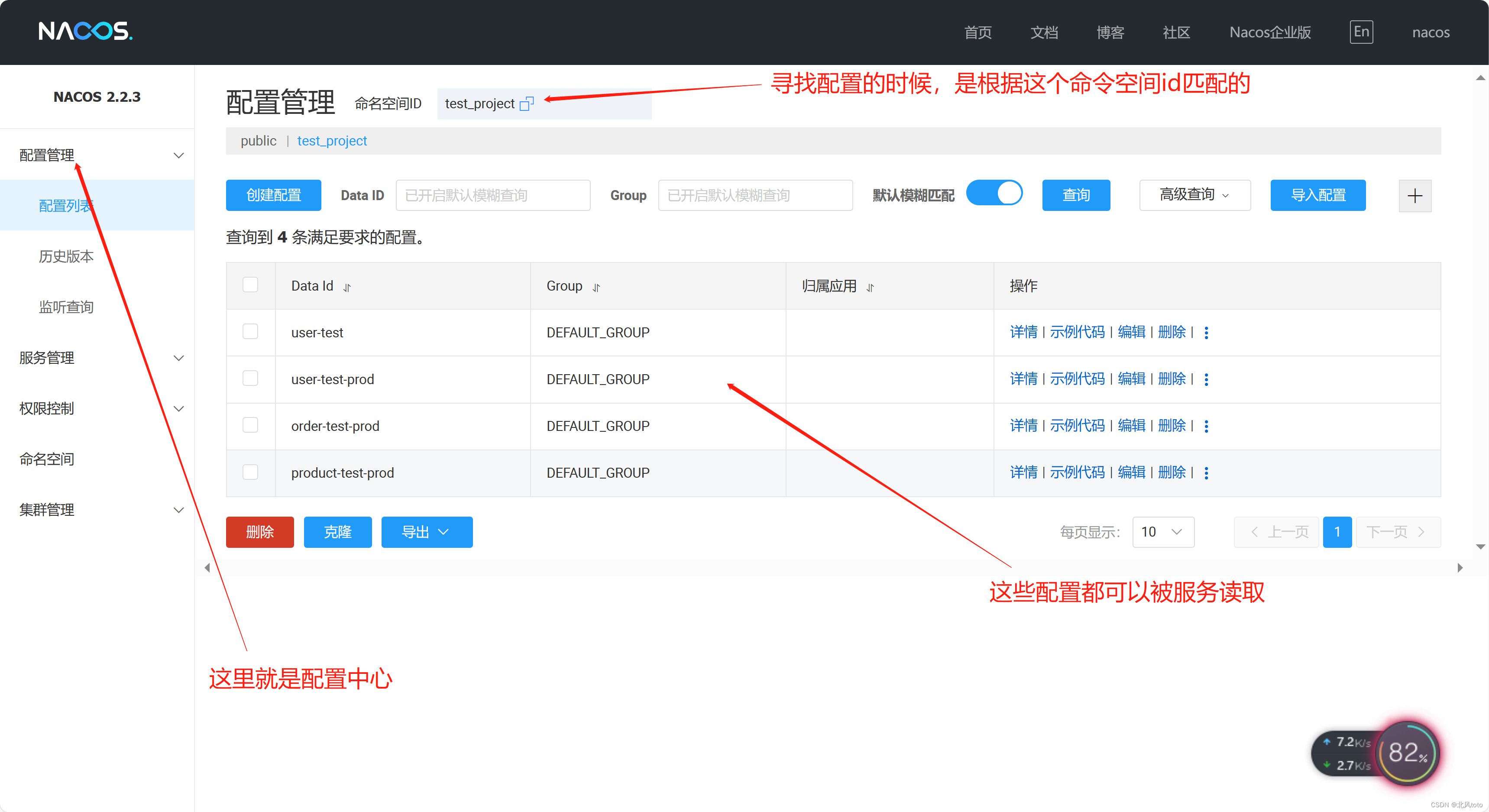Click the NACOS logo
This screenshot has height=812, width=1489.
tap(86, 31)
